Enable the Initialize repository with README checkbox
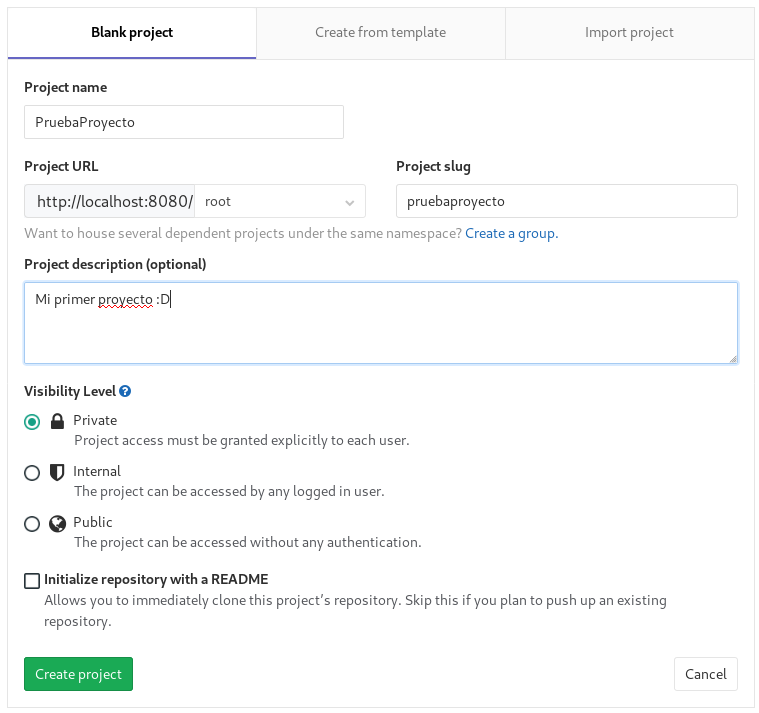This screenshot has height=713, width=759. (x=32, y=580)
